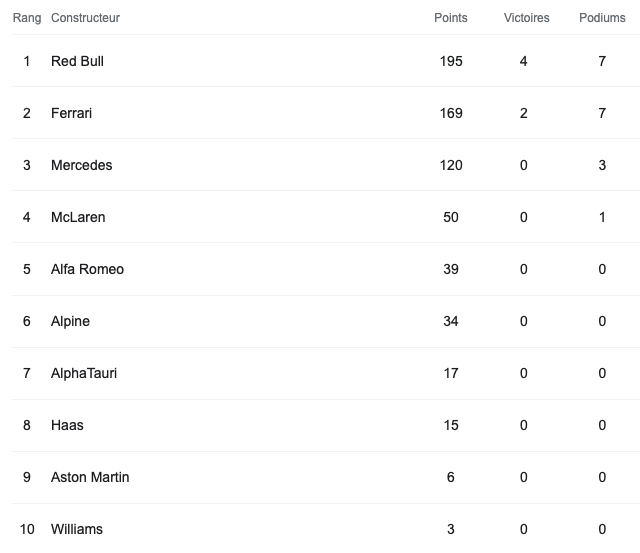Click the Rang column header
Viewport: 640px width, 553px height.
[27, 18]
